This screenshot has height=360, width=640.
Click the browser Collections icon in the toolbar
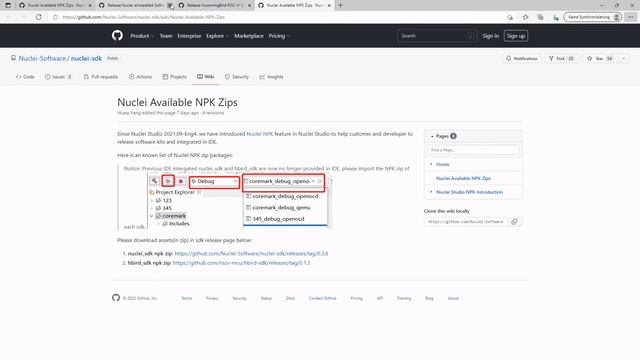click(540, 17)
